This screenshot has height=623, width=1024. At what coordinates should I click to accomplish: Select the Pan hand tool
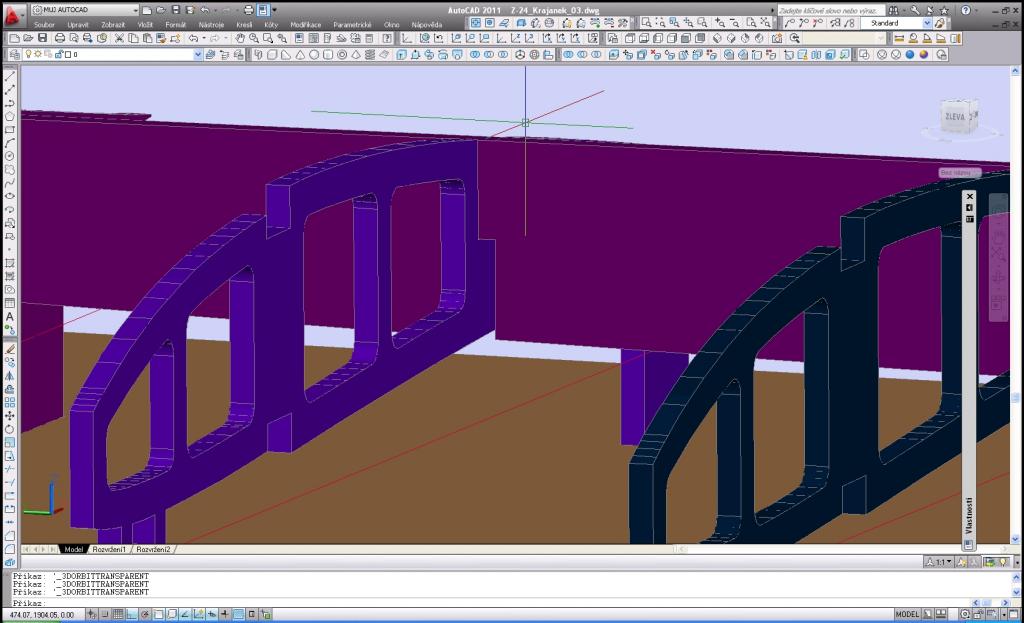[x=240, y=38]
